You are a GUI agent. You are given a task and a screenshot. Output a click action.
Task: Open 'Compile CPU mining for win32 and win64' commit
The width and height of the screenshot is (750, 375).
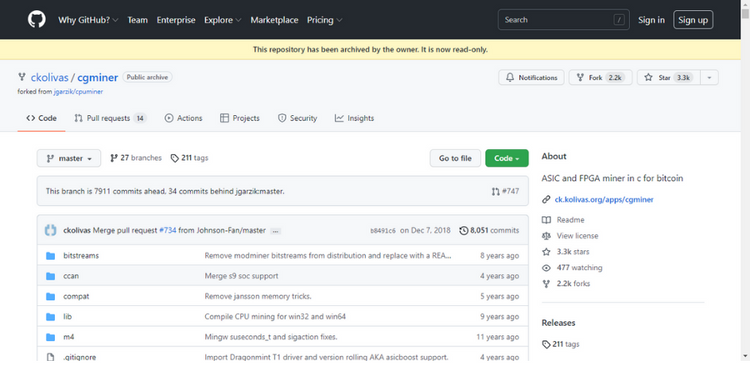pyautogui.click(x=275, y=317)
